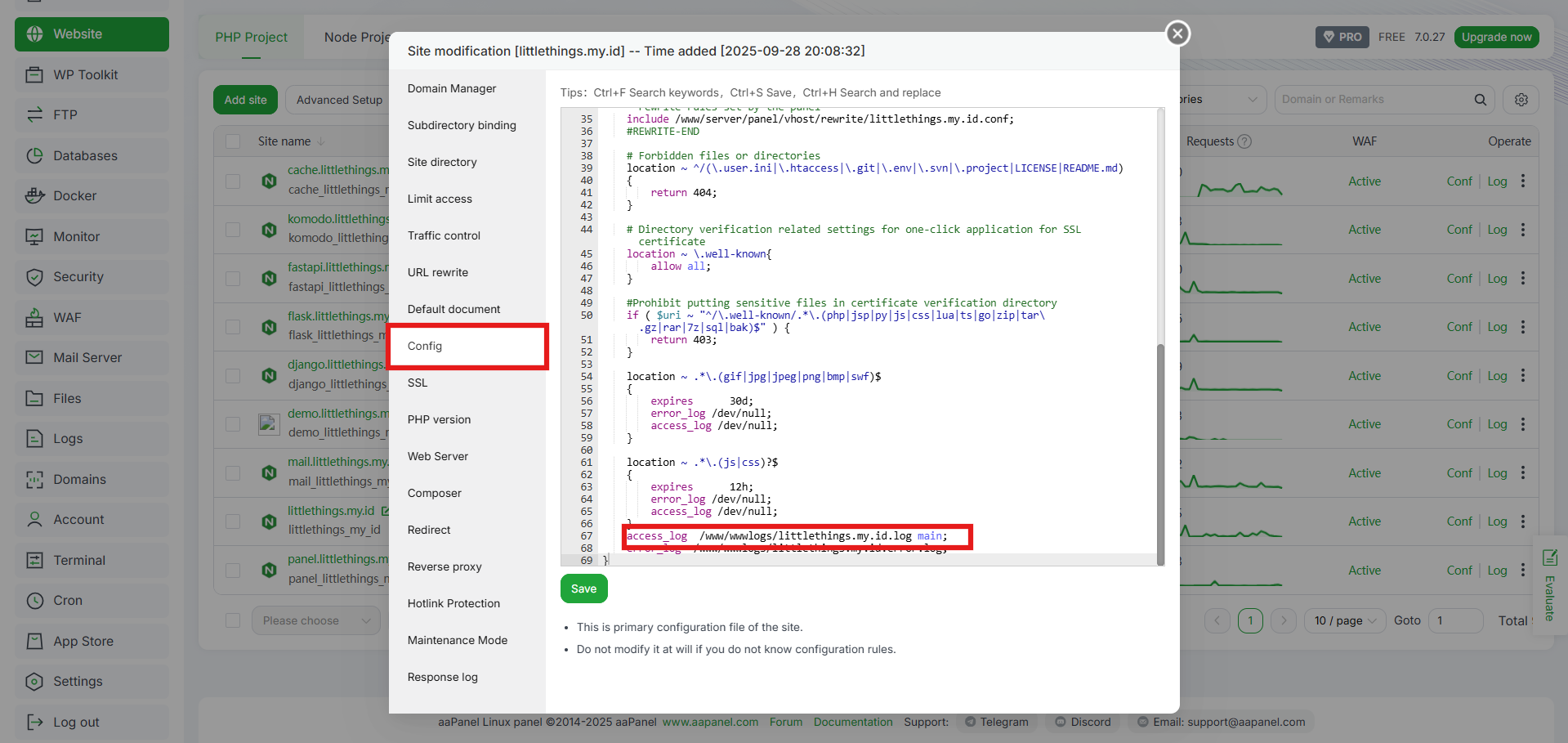Open Terminal from sidebar

coord(92,560)
